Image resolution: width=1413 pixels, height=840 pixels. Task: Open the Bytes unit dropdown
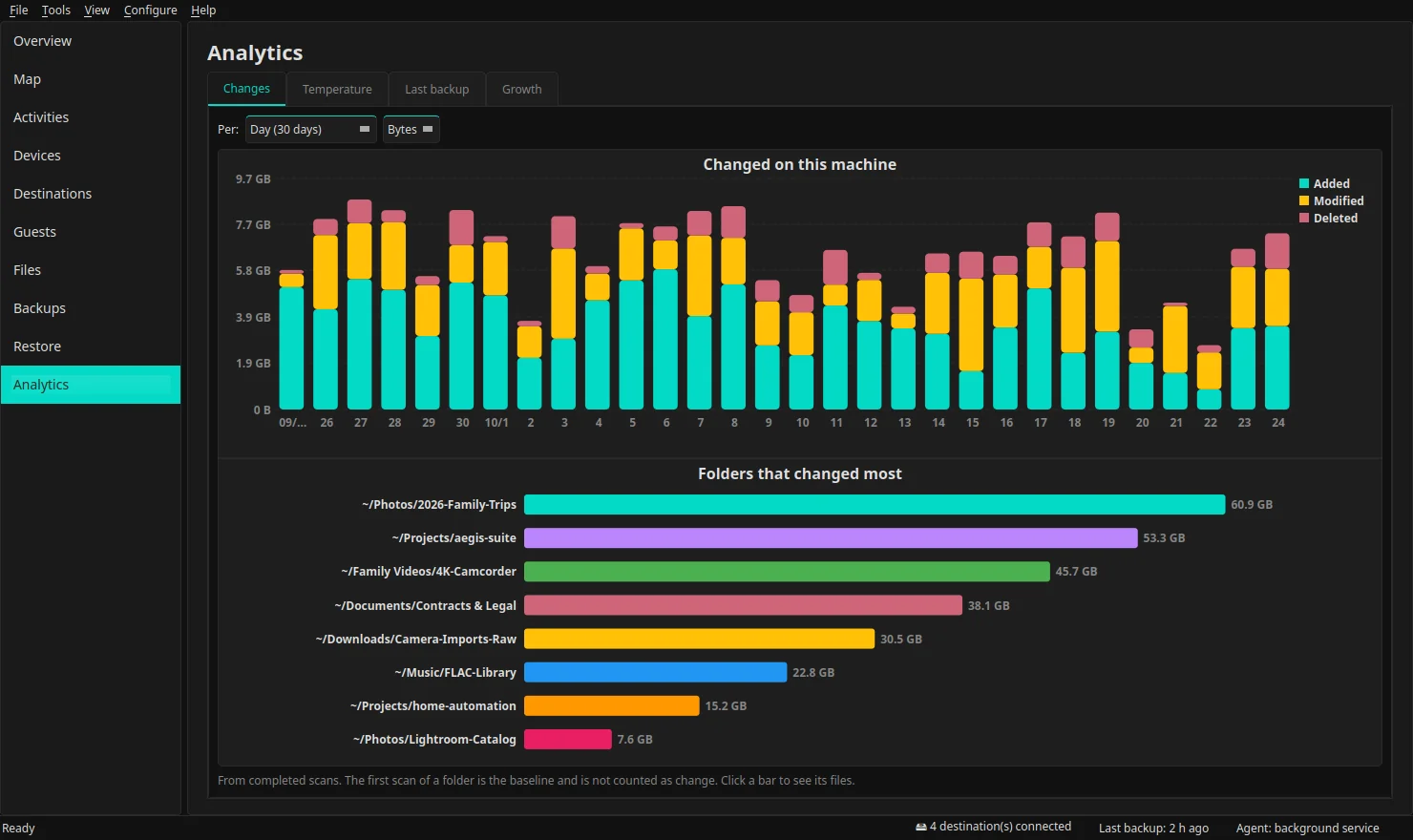click(411, 129)
